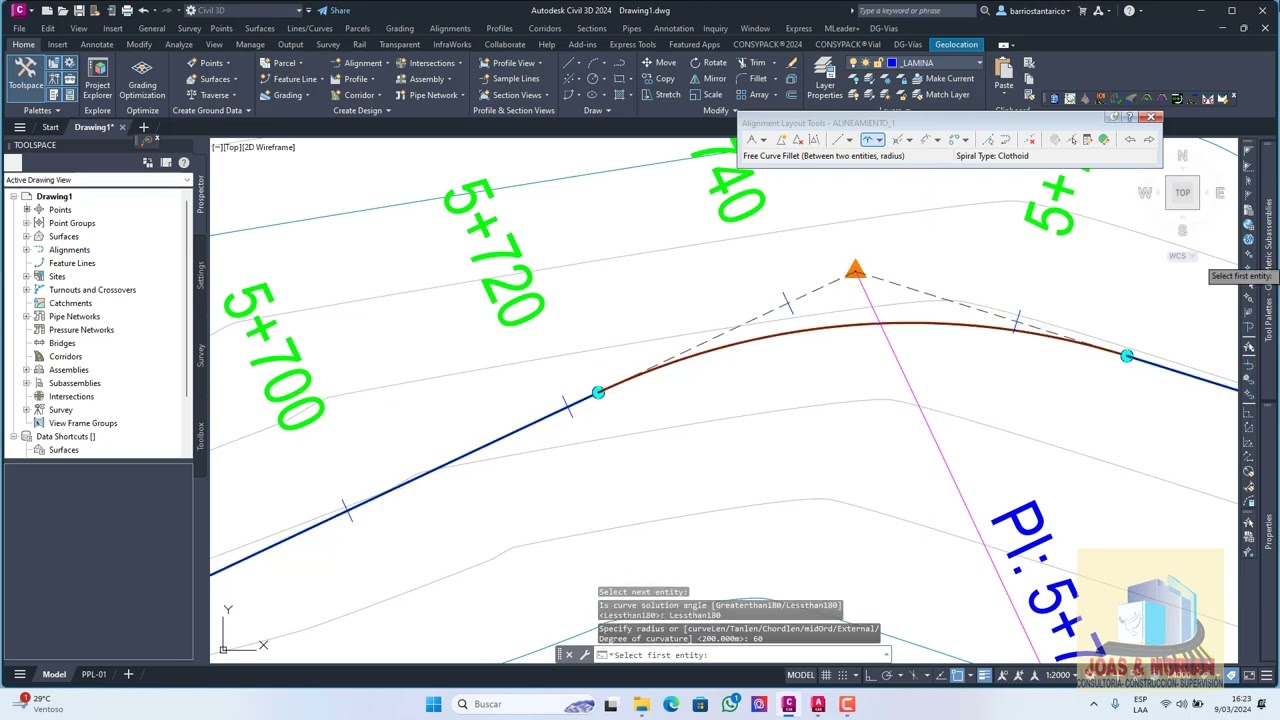Toggle object snap in status bar
Image resolution: width=1280 pixels, height=720 pixels.
957,675
